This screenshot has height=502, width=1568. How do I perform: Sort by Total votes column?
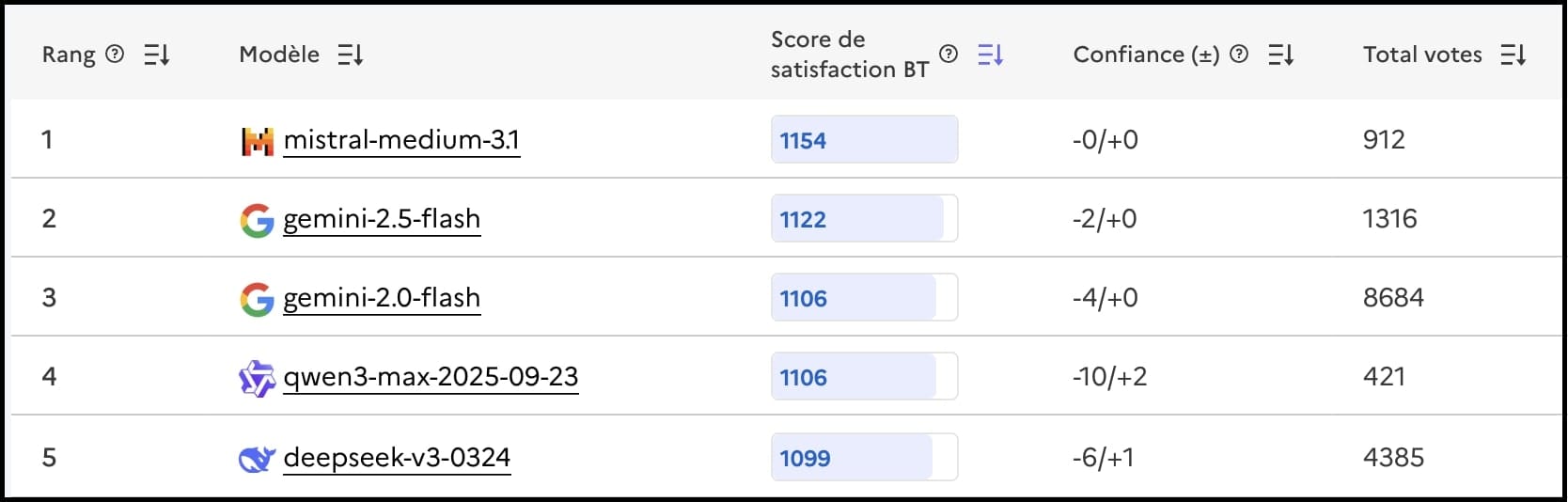pos(1513,55)
